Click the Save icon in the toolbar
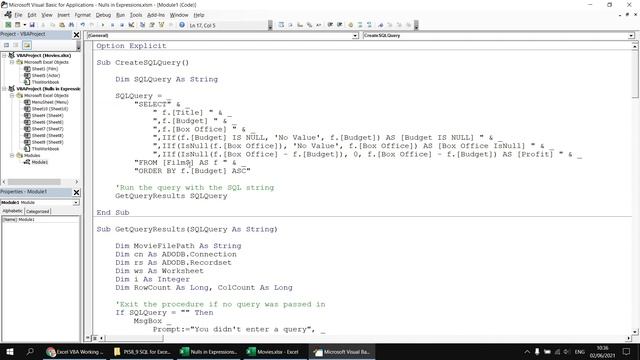This screenshot has height=360, width=640. pos(32,25)
